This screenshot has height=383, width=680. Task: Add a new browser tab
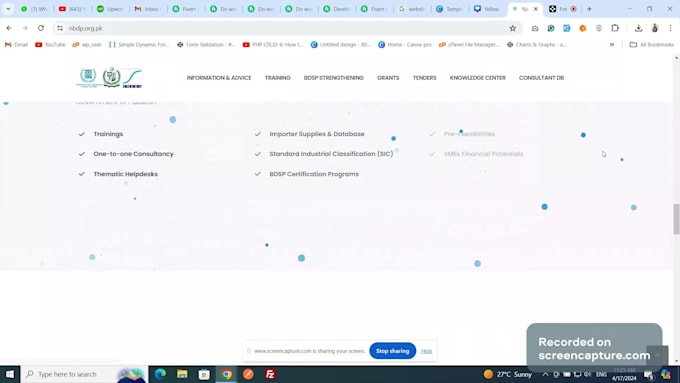(589, 9)
